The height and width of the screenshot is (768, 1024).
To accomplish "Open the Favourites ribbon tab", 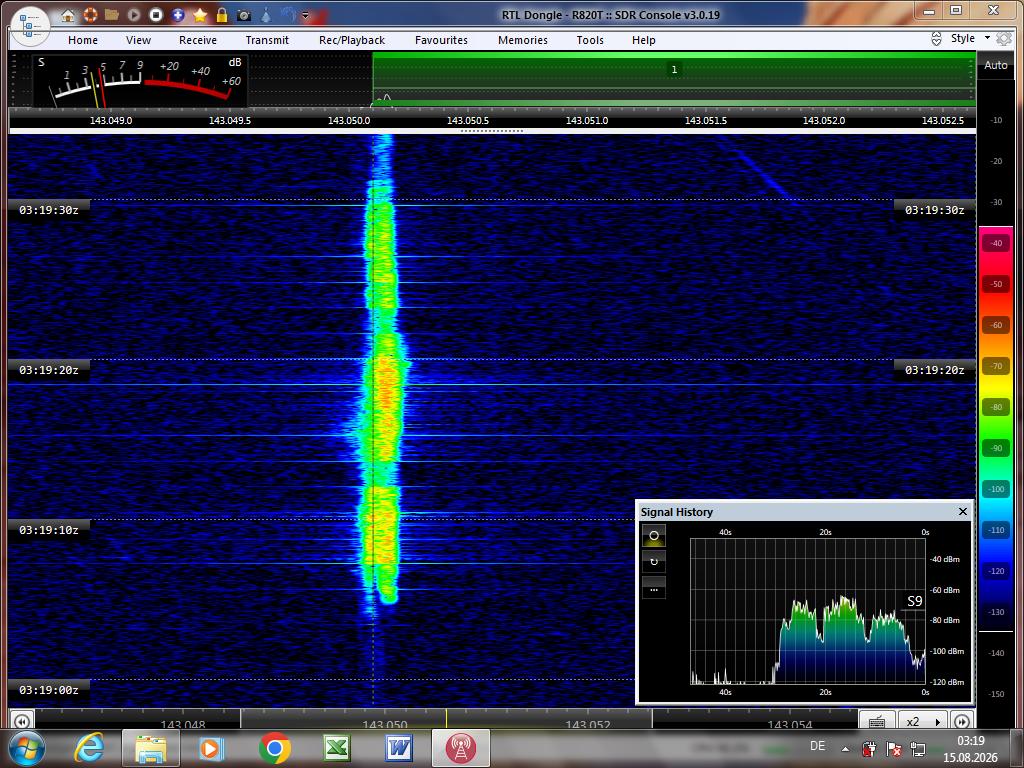I will coord(441,40).
